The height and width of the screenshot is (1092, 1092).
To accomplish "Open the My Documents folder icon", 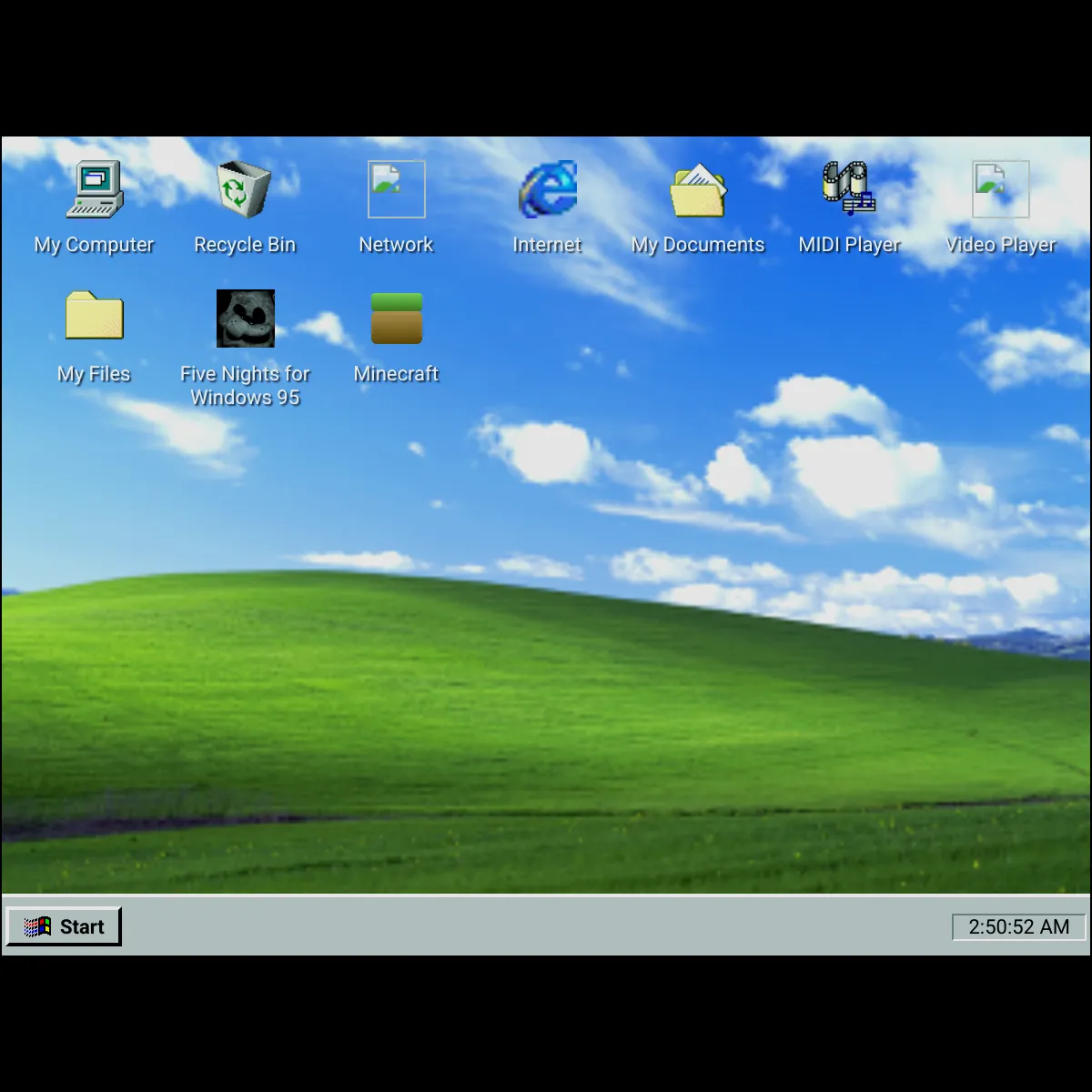I will pyautogui.click(x=698, y=190).
